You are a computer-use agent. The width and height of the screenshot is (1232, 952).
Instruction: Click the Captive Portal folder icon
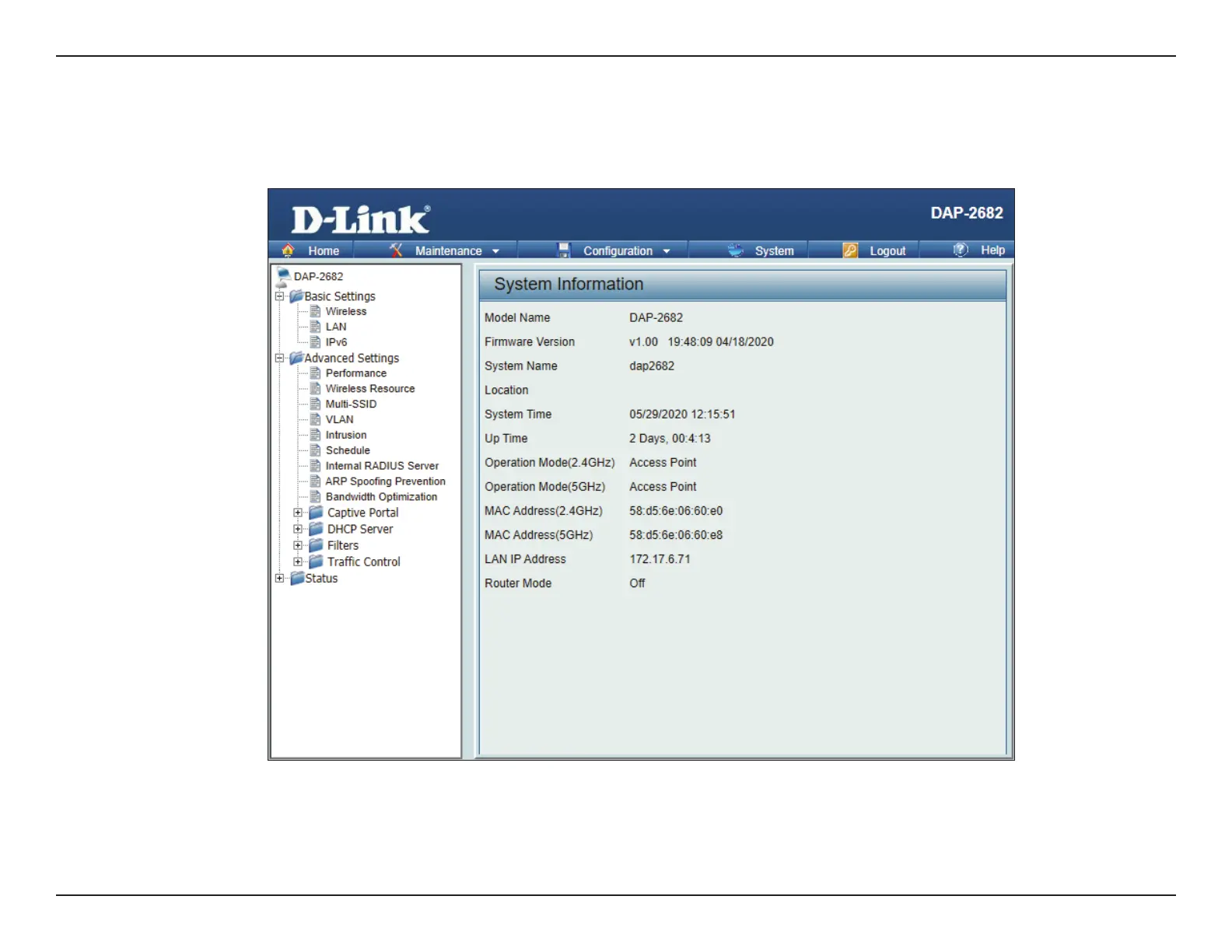point(316,513)
